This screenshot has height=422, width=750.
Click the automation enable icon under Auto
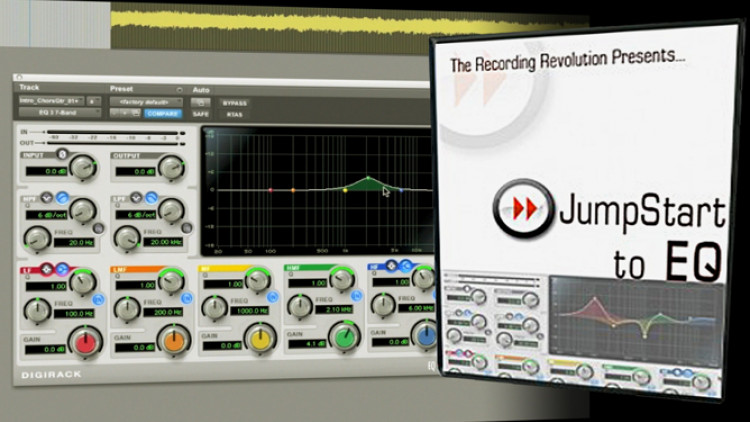click(200, 102)
